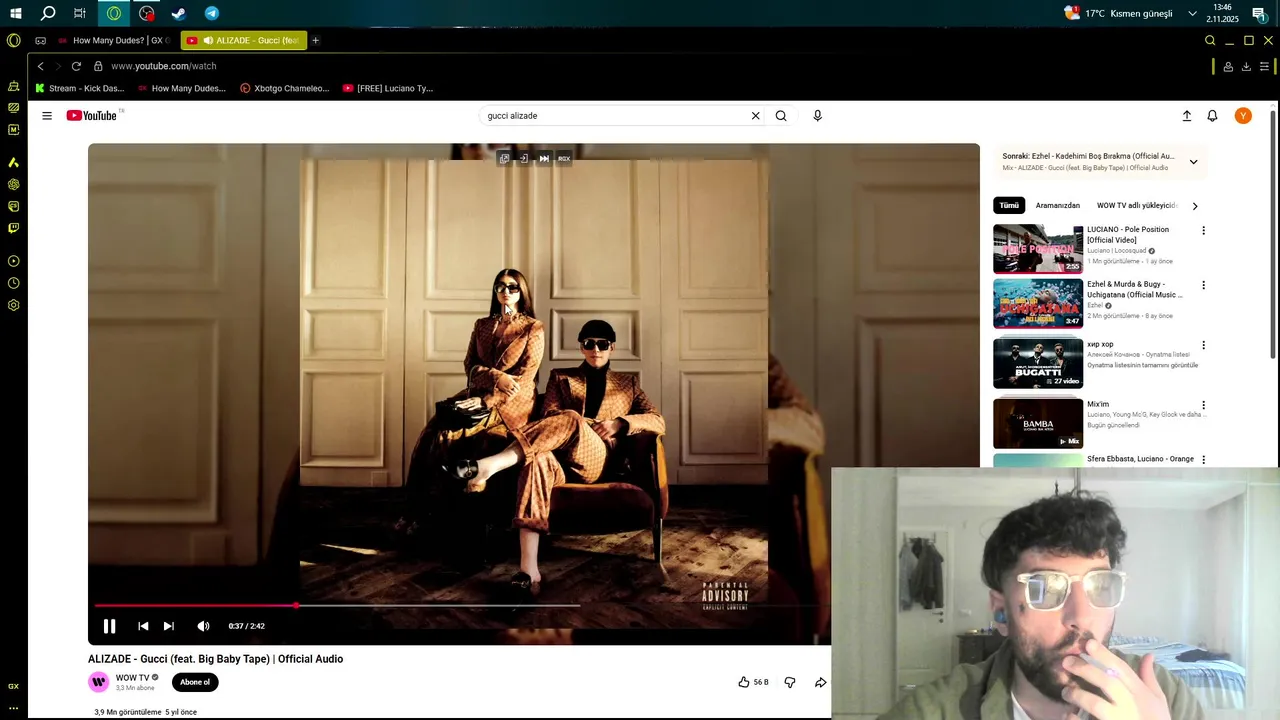
Task: Open the '[FREE] Luciano Ty...' bookmark
Action: pos(388,88)
